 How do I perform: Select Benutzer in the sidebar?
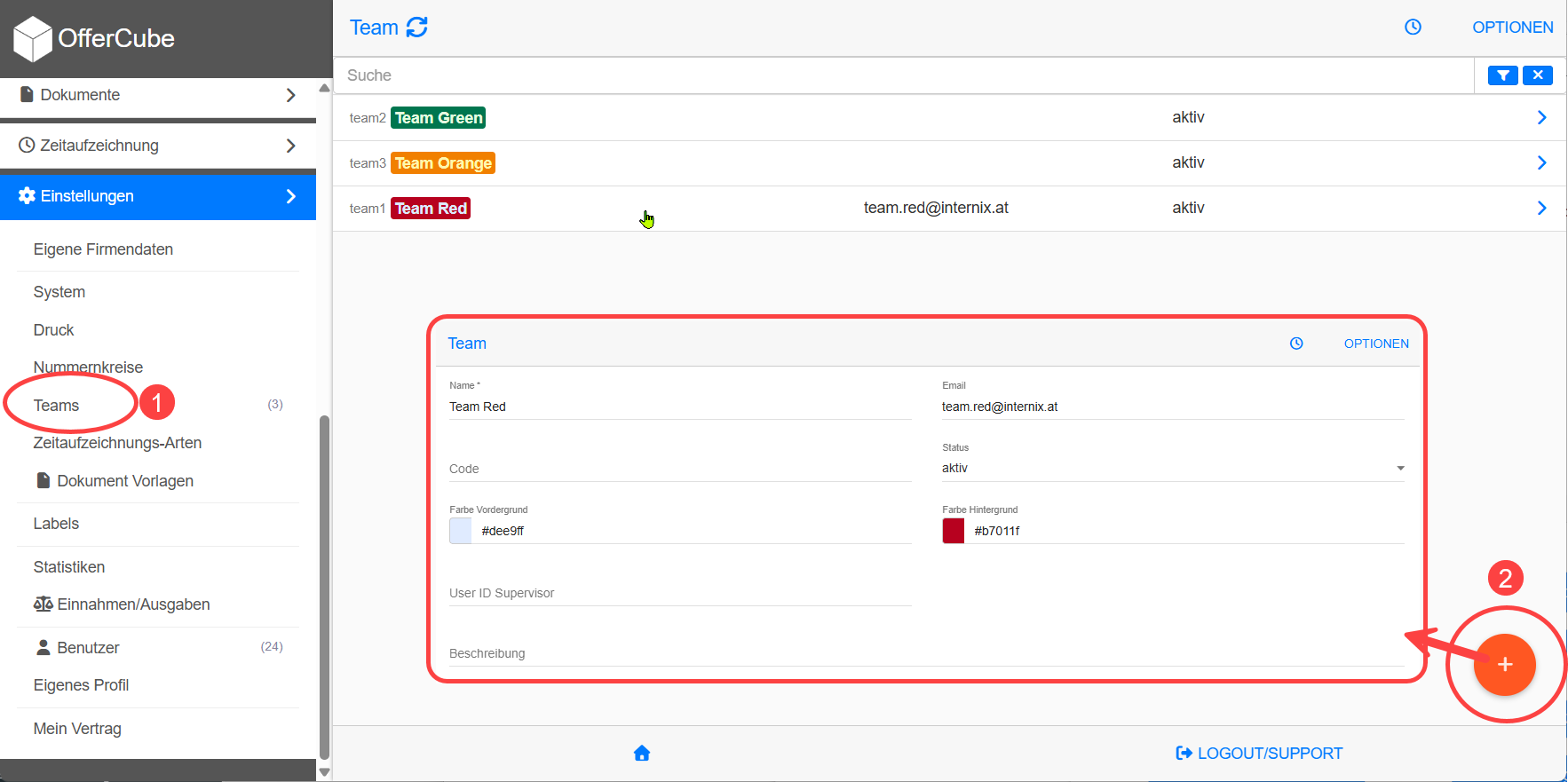[x=88, y=648]
